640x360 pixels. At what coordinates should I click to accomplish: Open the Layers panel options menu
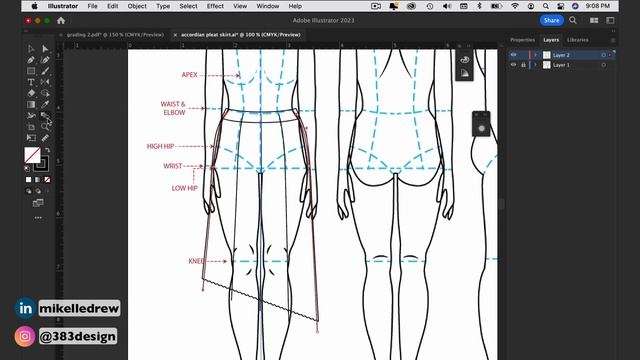point(613,40)
